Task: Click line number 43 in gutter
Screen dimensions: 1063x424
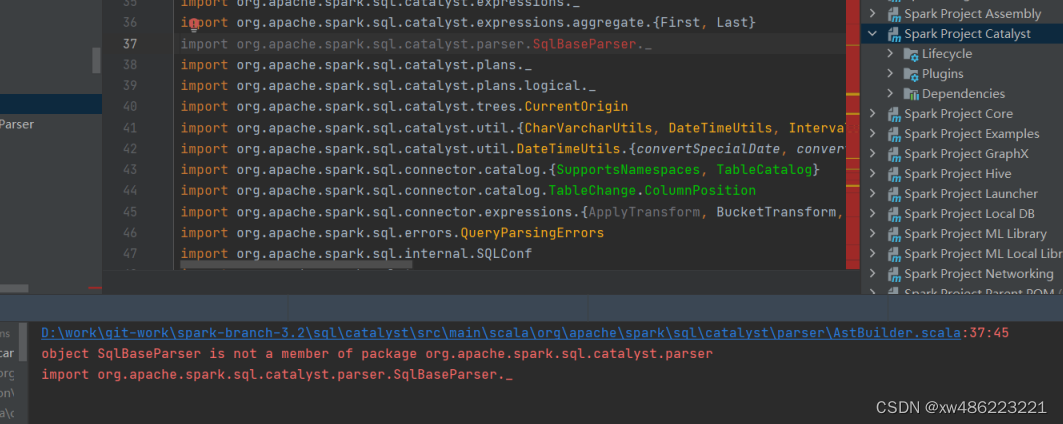Action: tap(129, 170)
